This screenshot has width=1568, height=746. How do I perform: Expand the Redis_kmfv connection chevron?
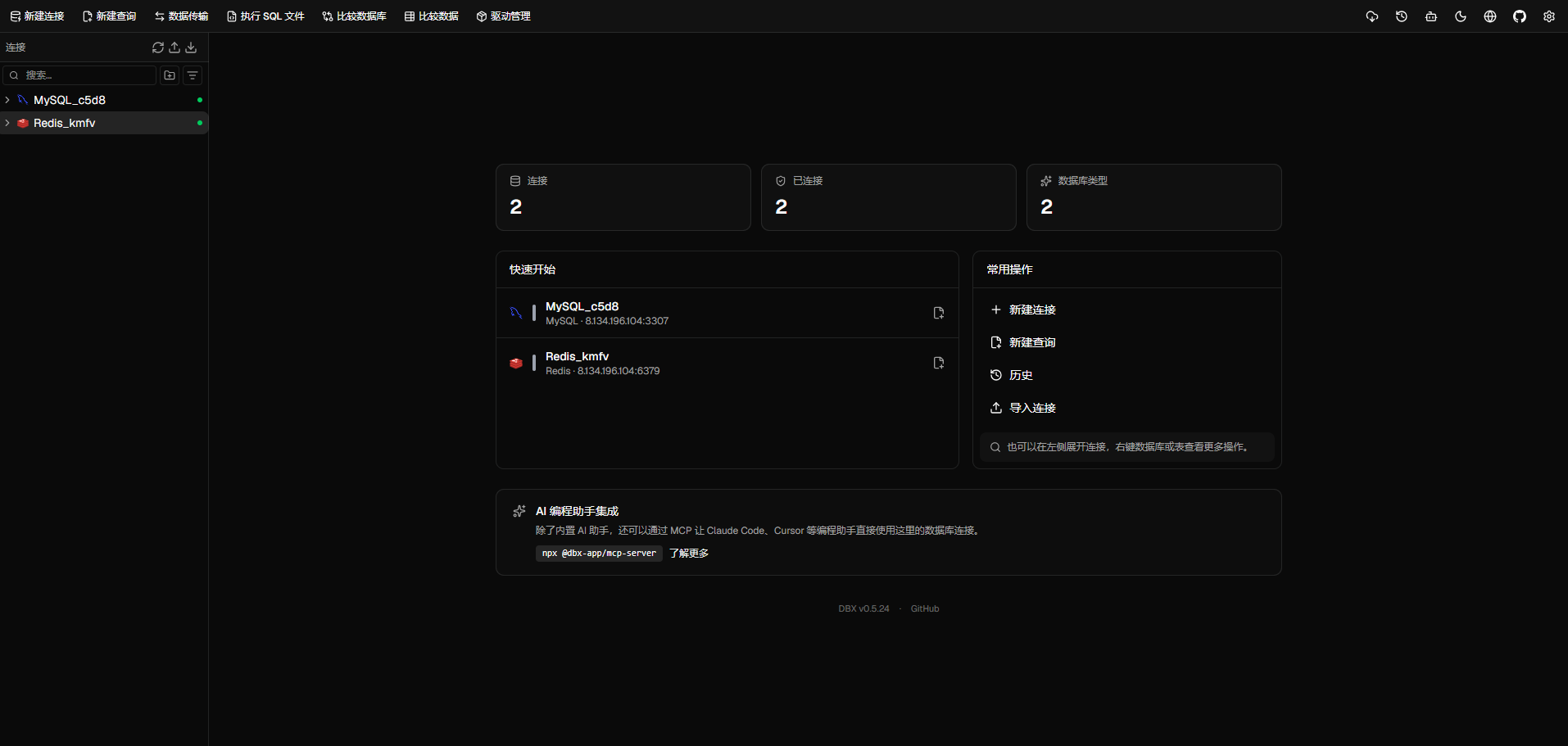[x=7, y=123]
